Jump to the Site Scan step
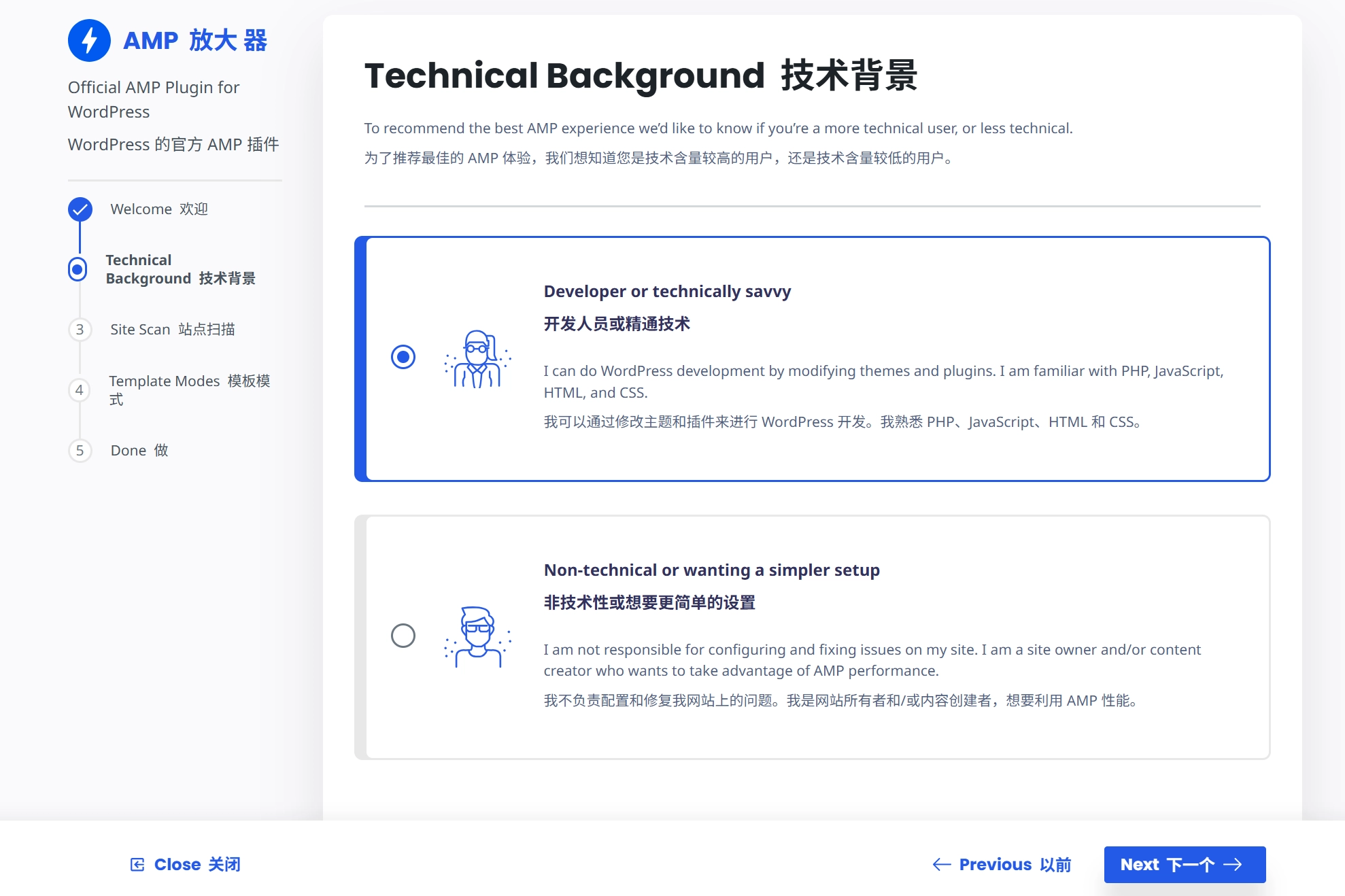 173,330
